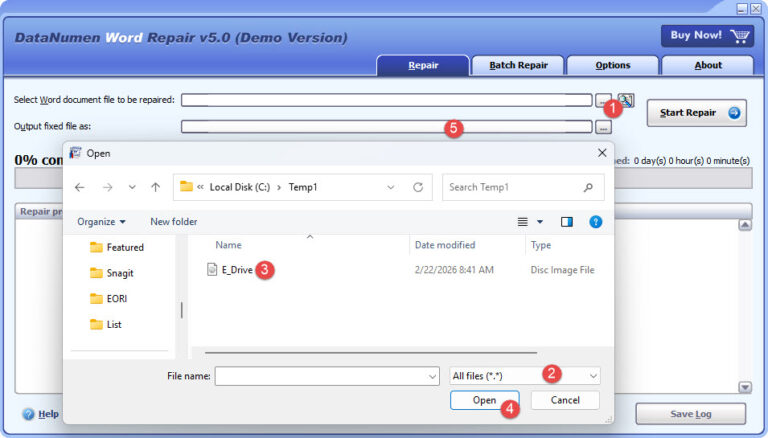The image size is (768, 438).
Task: Select the Repair tab
Action: 423,65
